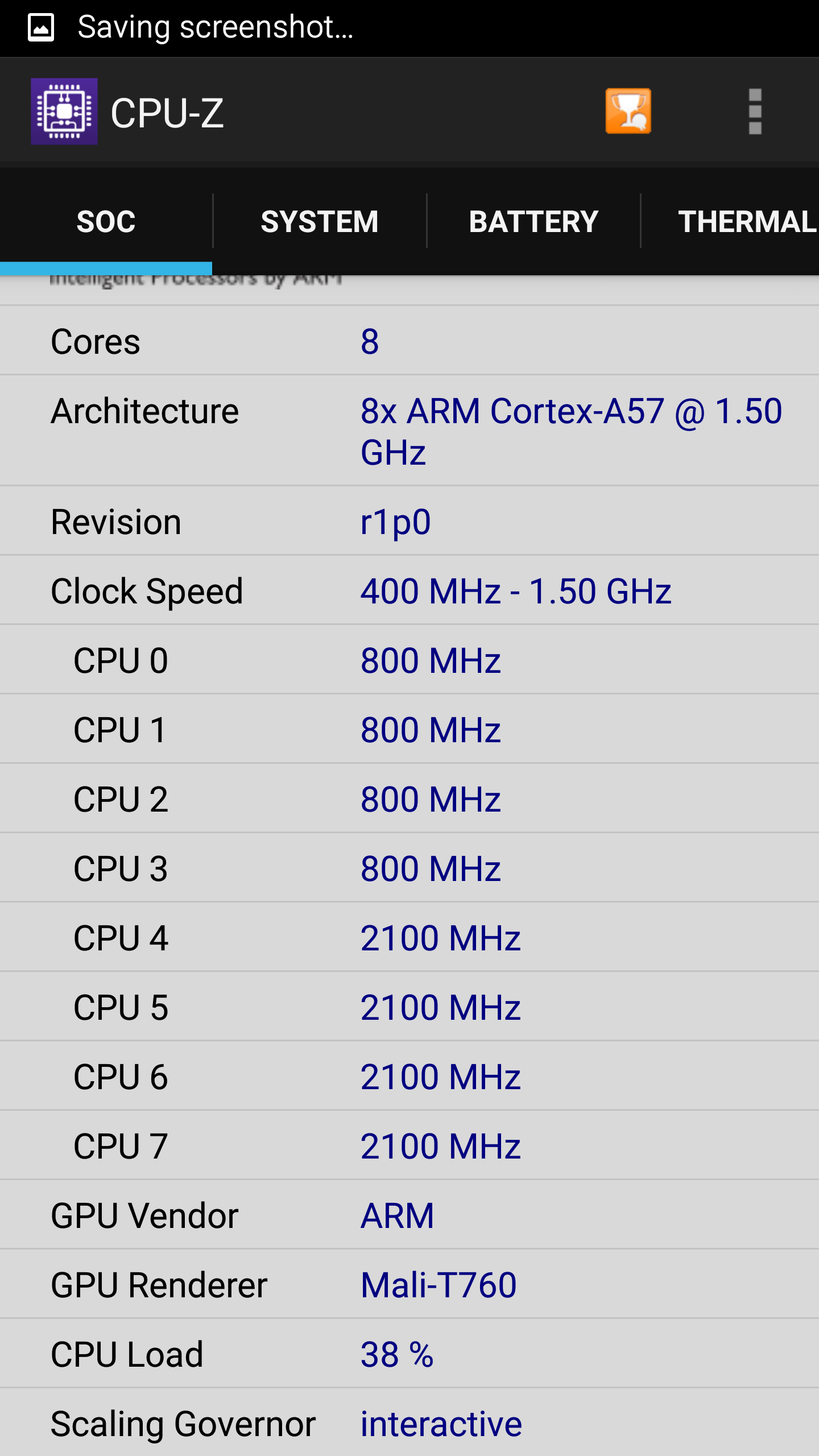Select the CPU 7 row
This screenshot has height=1456, width=819.
409,1146
